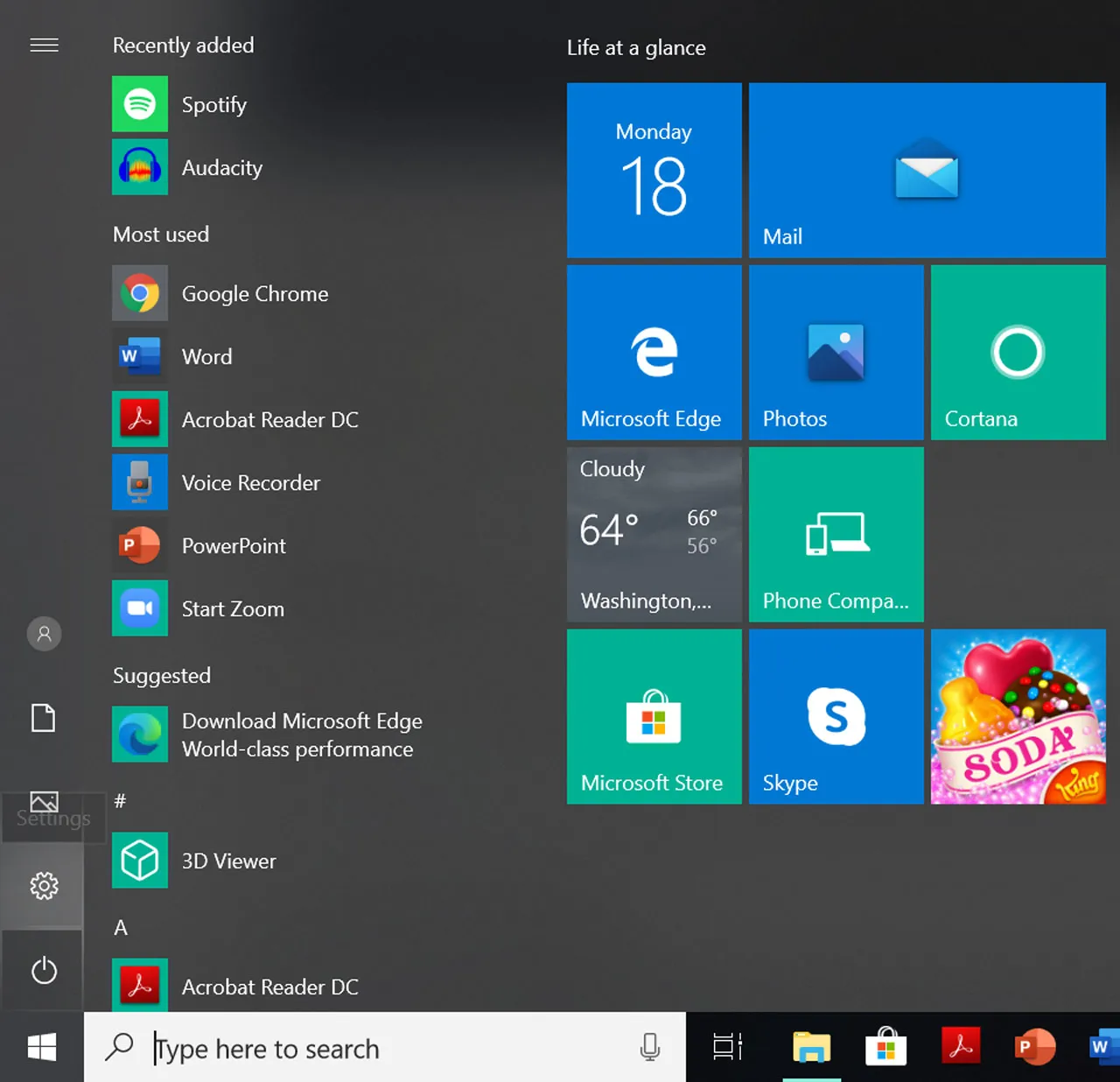
Task: Open Task View on the taskbar
Action: click(727, 1047)
